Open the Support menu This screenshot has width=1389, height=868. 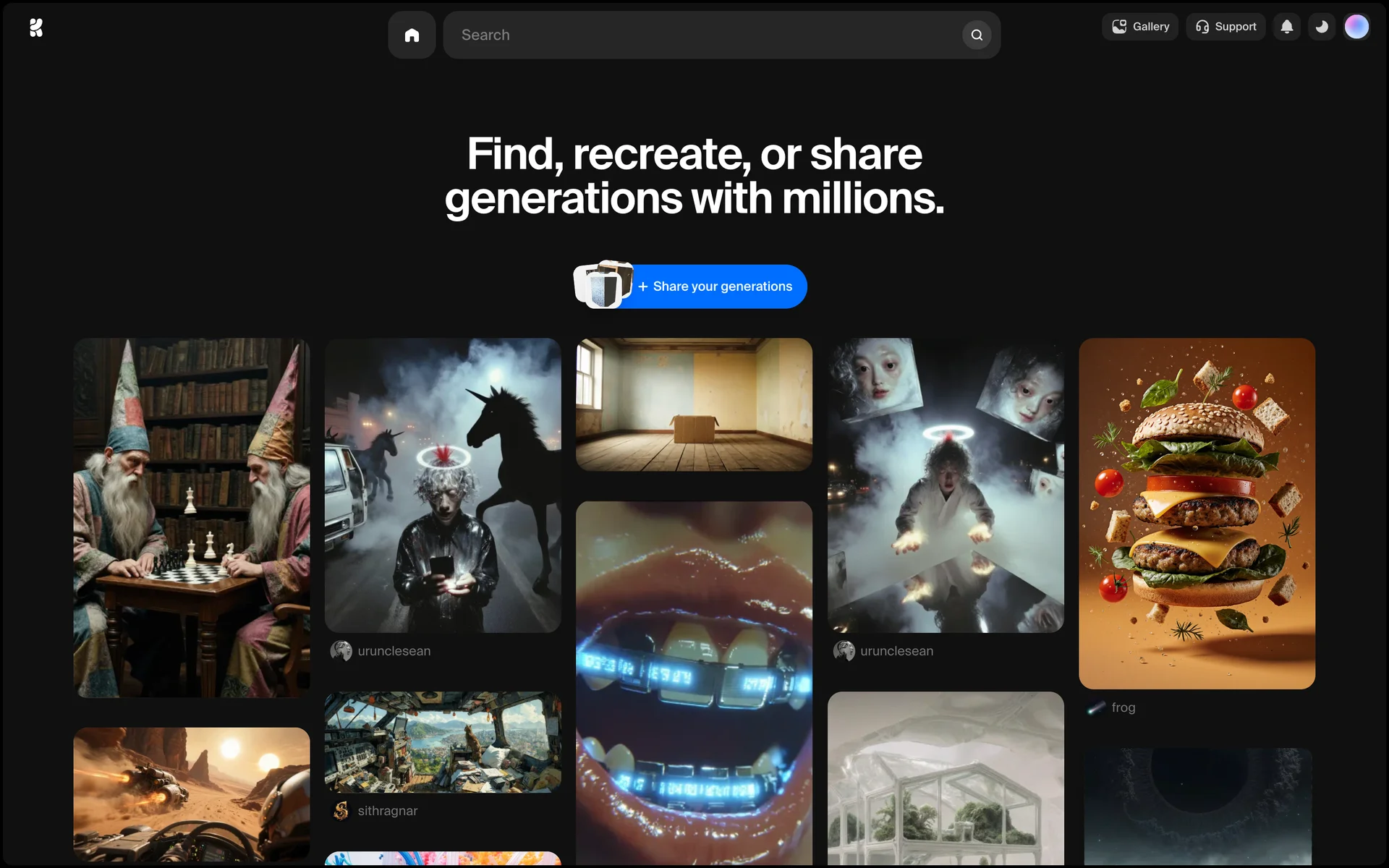pyautogui.click(x=1226, y=27)
